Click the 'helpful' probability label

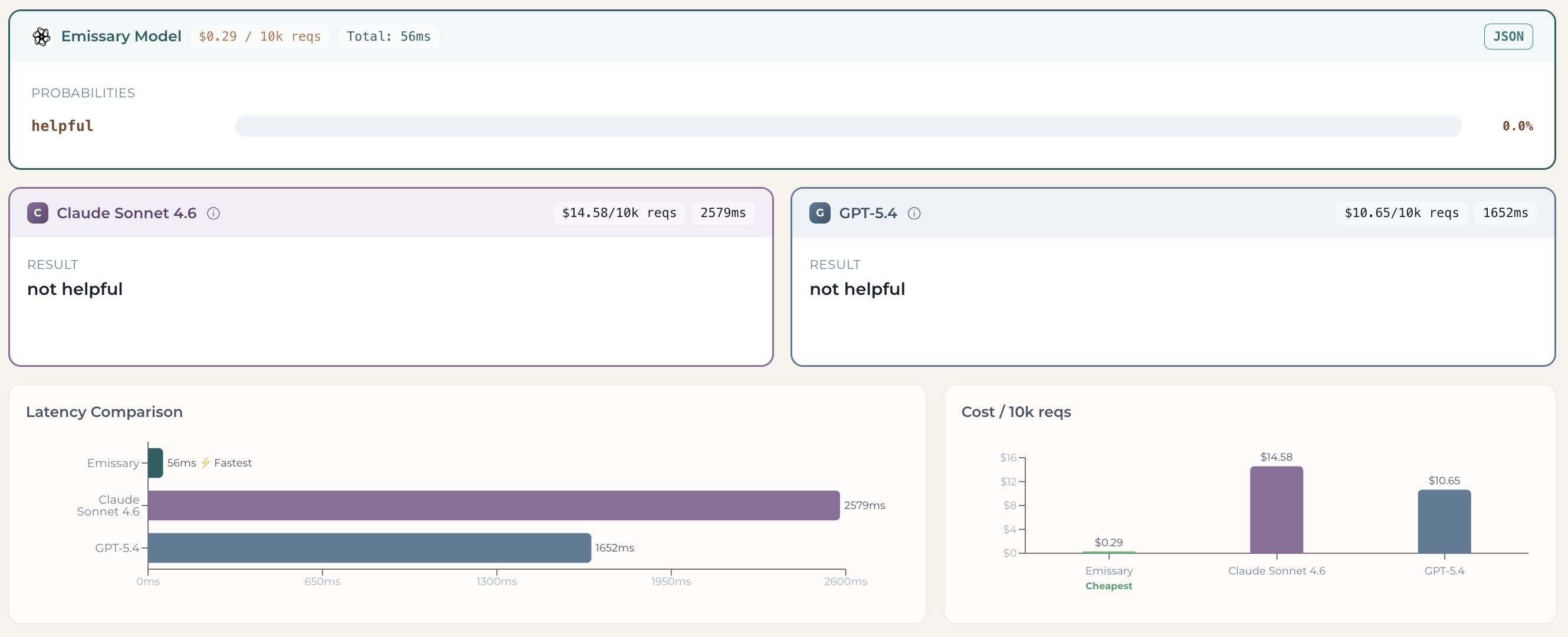62,126
